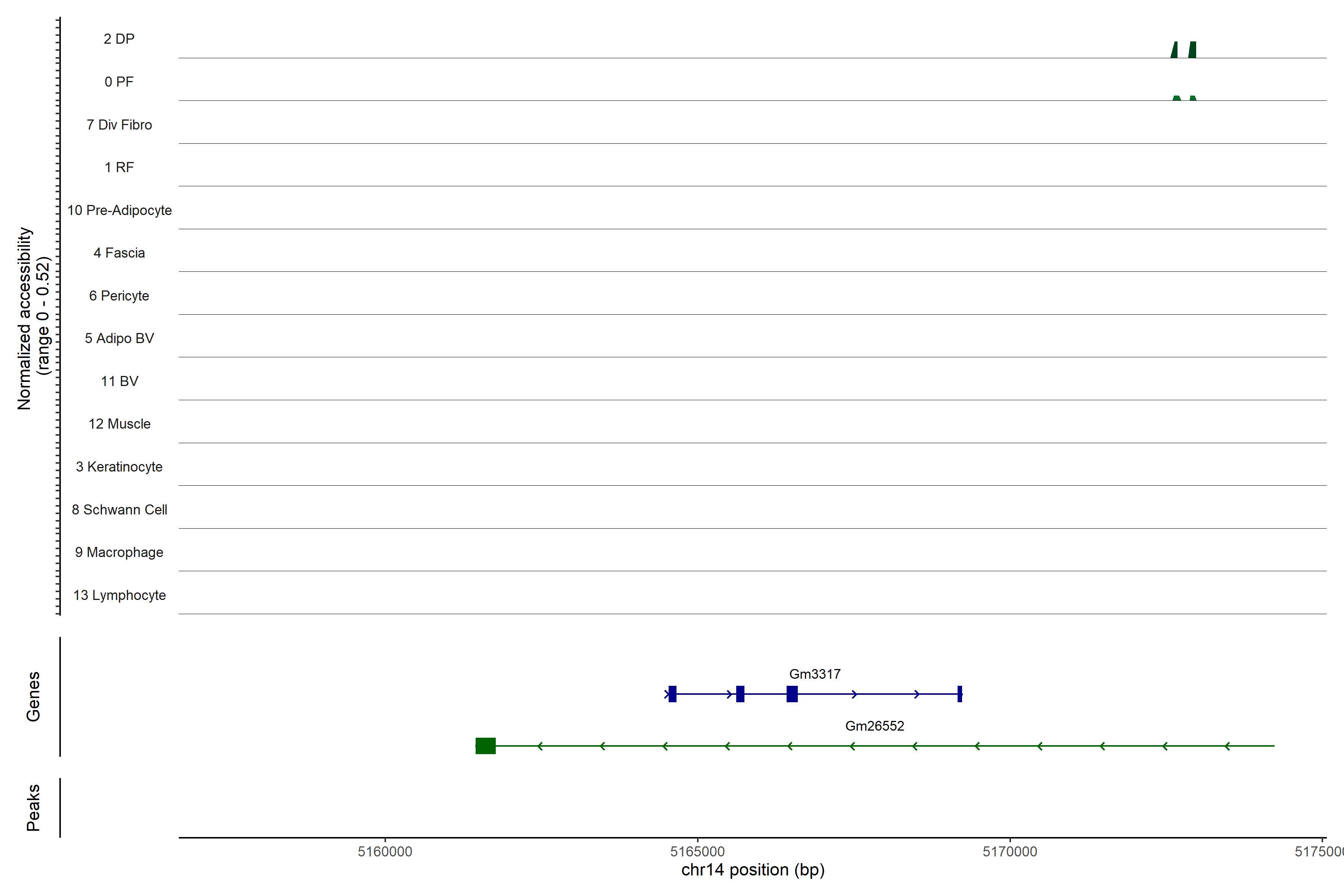The width and height of the screenshot is (1344, 896).
Task: Click the Genes panel label
Action: [33, 697]
